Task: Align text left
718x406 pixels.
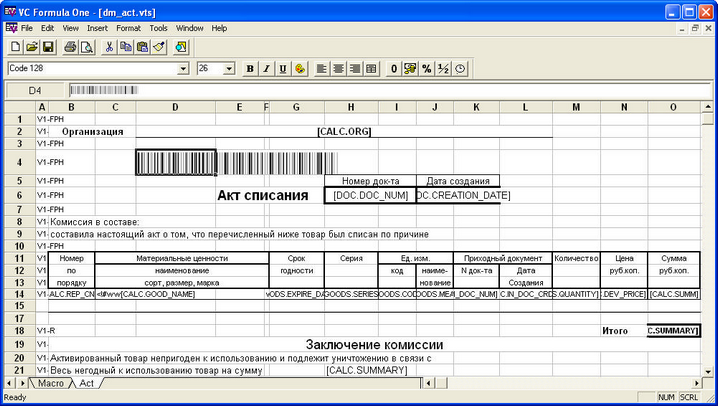Action: click(321, 69)
